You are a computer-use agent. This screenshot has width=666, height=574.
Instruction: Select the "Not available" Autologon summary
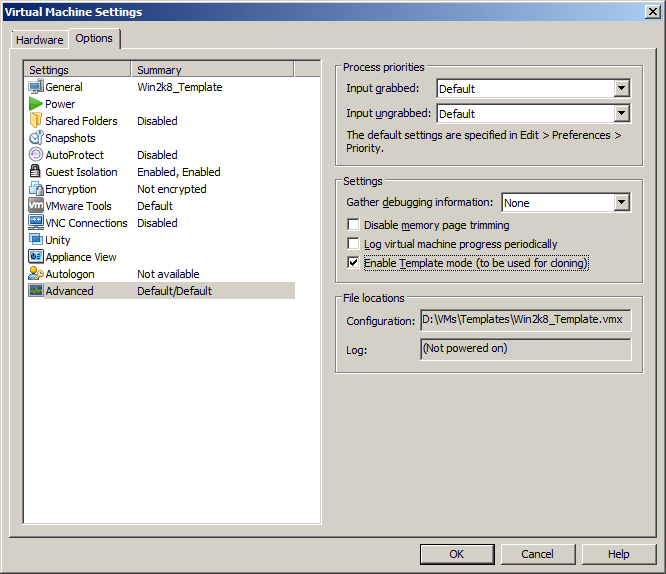[168, 274]
